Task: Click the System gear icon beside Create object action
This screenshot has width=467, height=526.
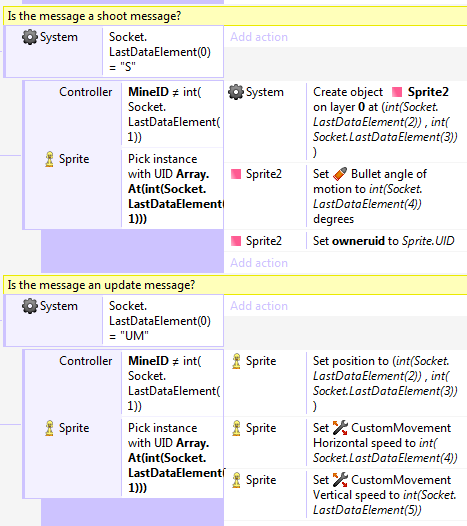Action: pos(236,92)
